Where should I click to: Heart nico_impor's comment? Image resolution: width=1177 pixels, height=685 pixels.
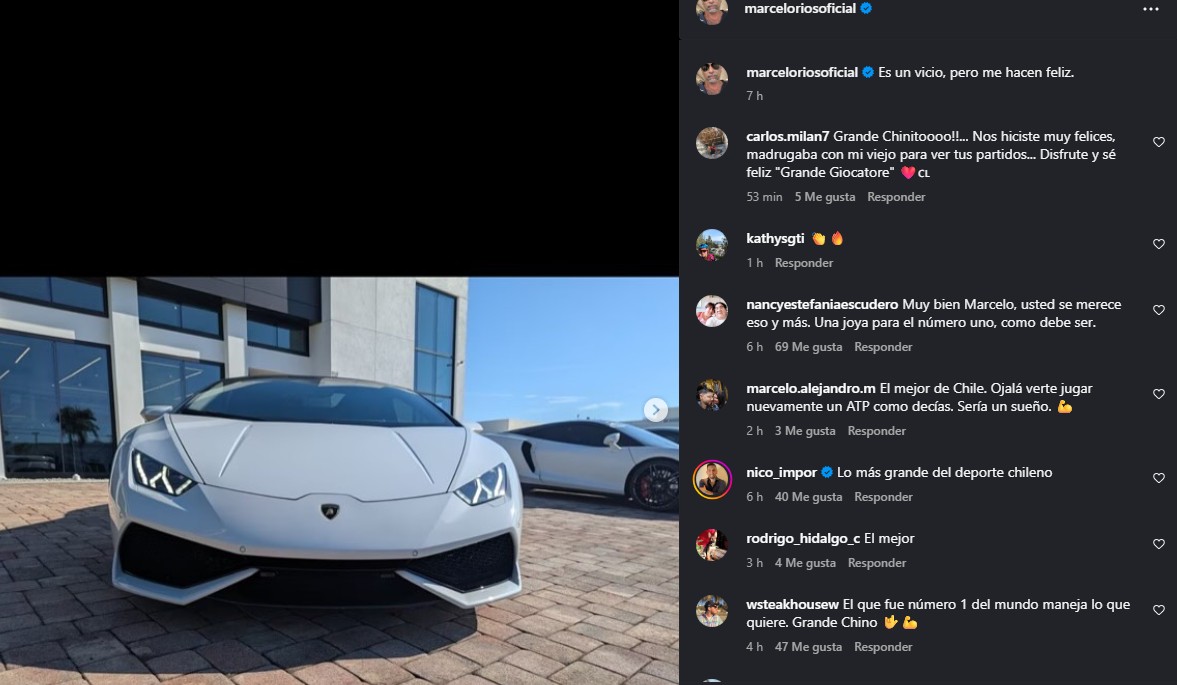(x=1159, y=478)
